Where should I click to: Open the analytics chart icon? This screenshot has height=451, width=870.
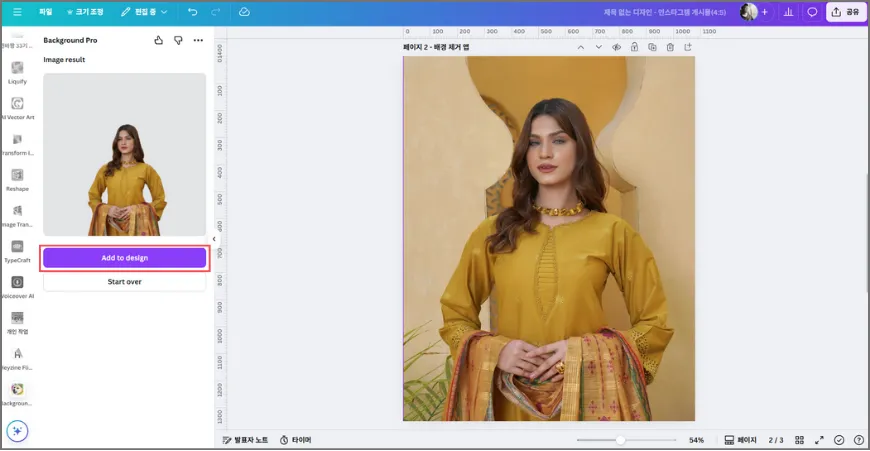[788, 12]
